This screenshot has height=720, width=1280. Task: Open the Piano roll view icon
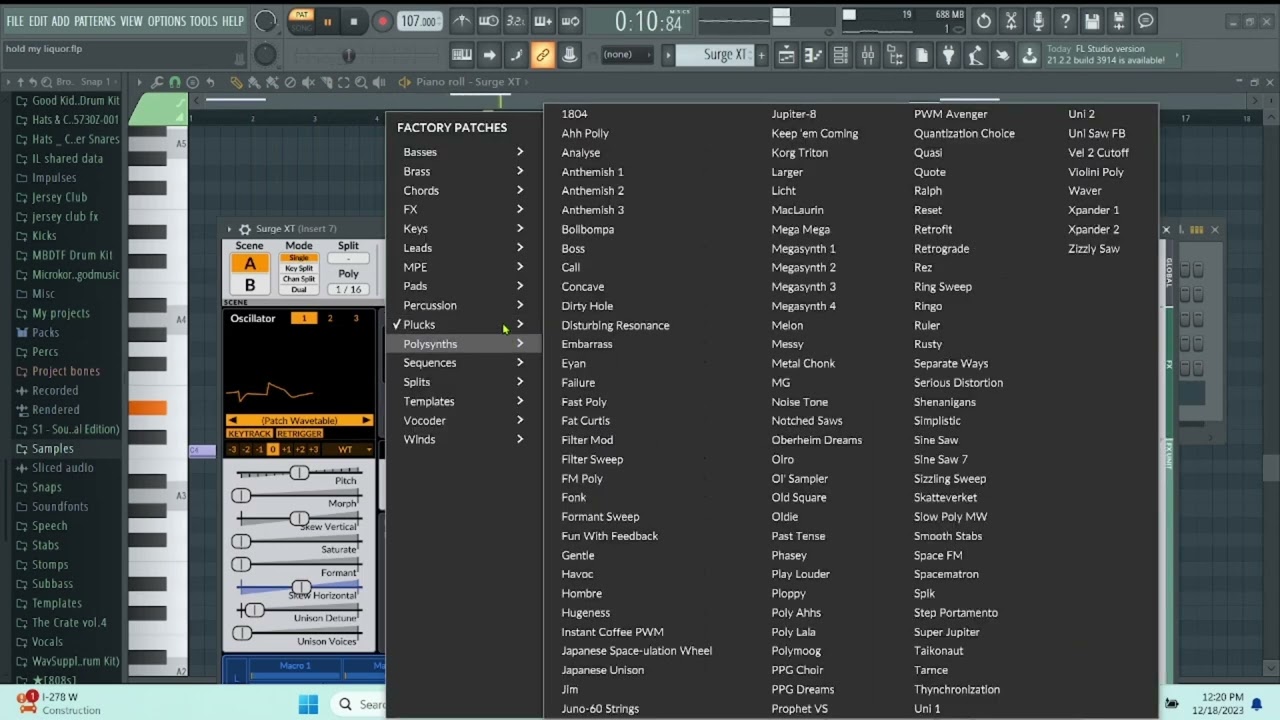click(x=814, y=55)
